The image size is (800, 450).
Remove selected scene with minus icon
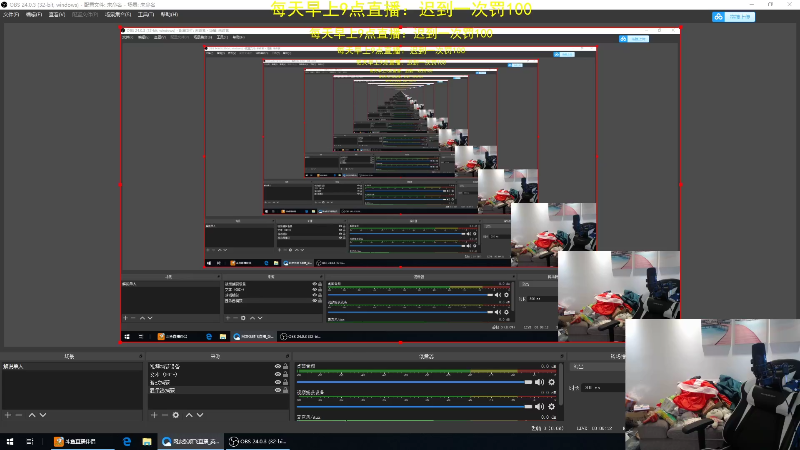19,415
